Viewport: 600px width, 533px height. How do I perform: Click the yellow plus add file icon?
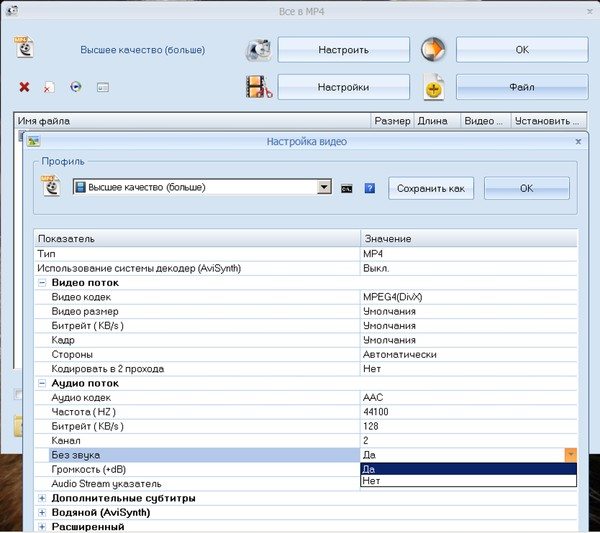(434, 88)
